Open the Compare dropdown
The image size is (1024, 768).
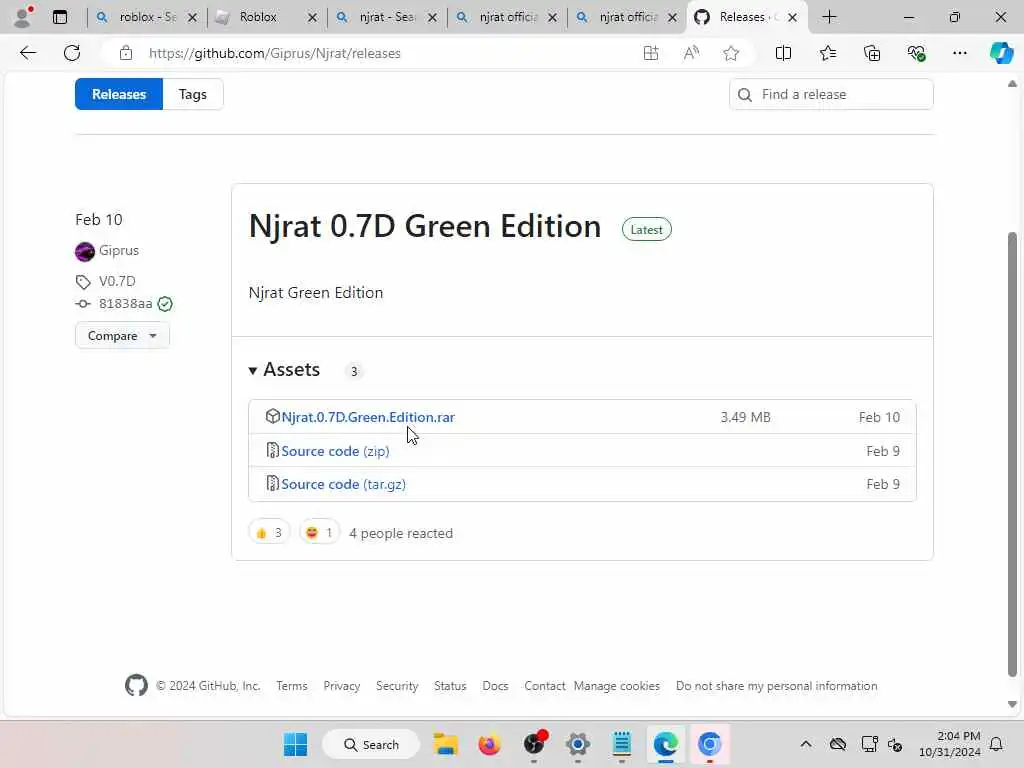pos(122,336)
